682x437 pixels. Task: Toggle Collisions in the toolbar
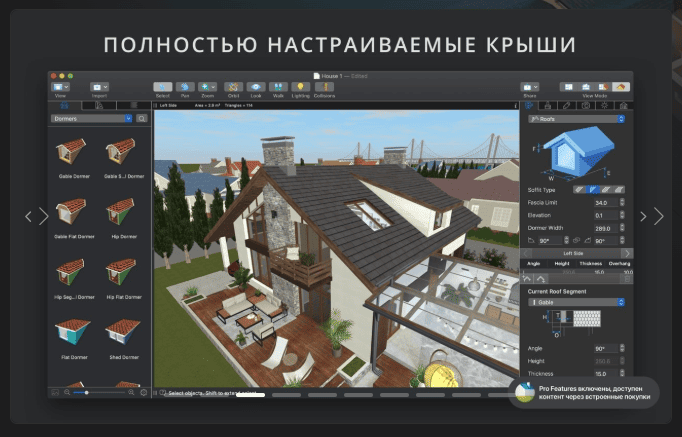324,87
